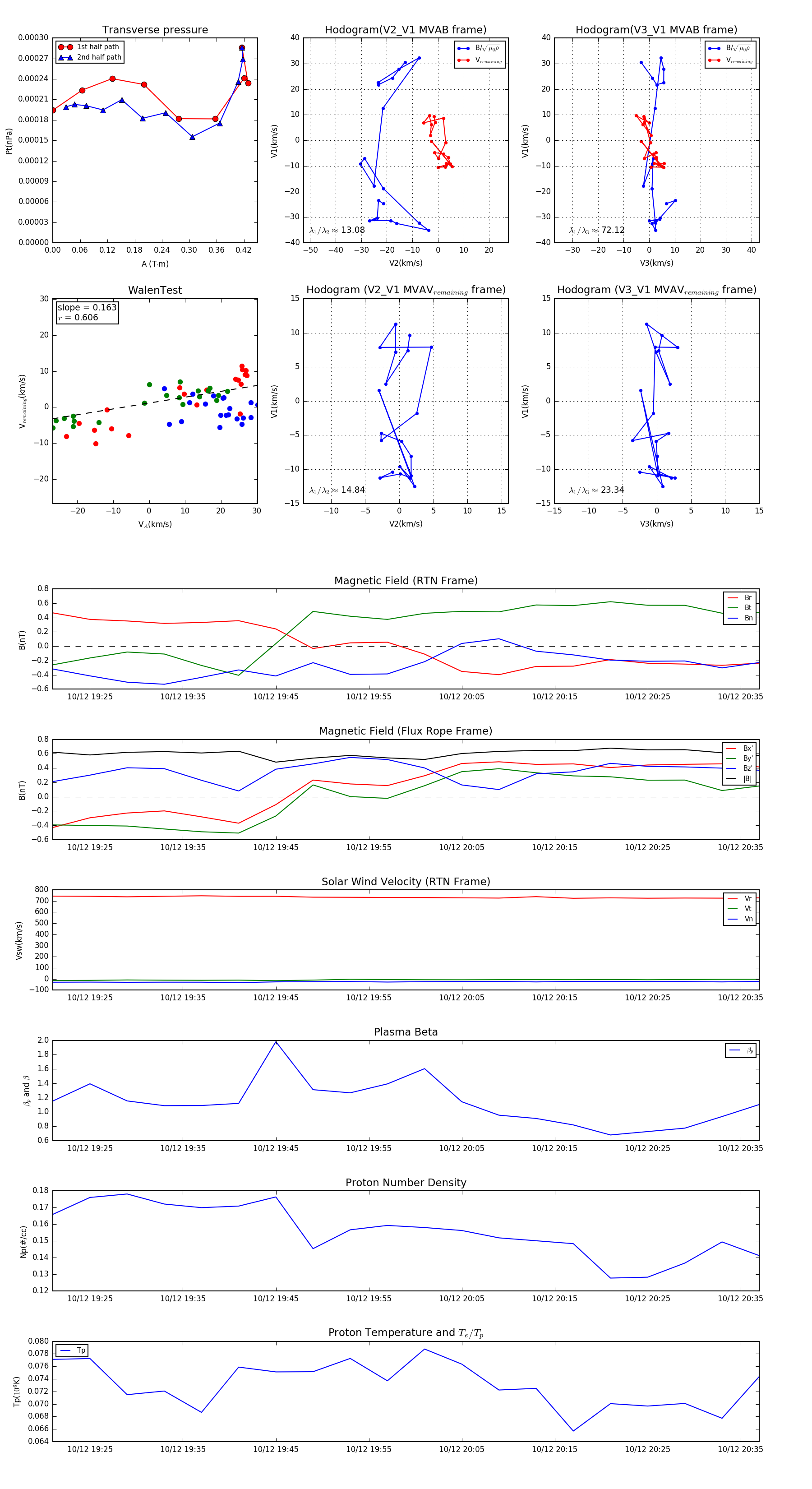Select the "Vn" legend entry
The width and height of the screenshot is (812, 1489).
(740, 919)
